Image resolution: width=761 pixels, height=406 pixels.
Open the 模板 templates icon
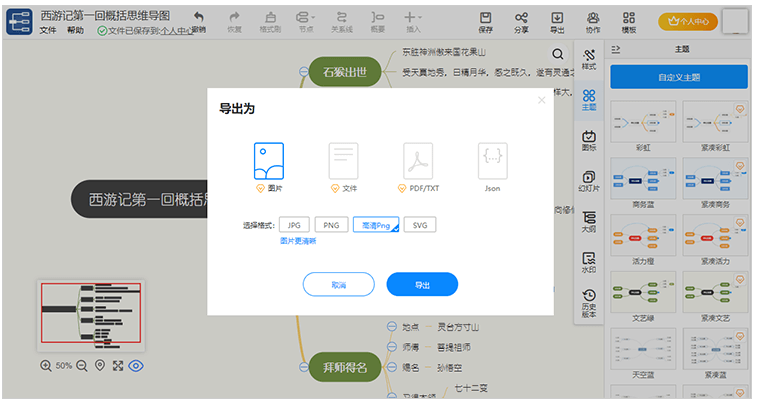point(628,21)
